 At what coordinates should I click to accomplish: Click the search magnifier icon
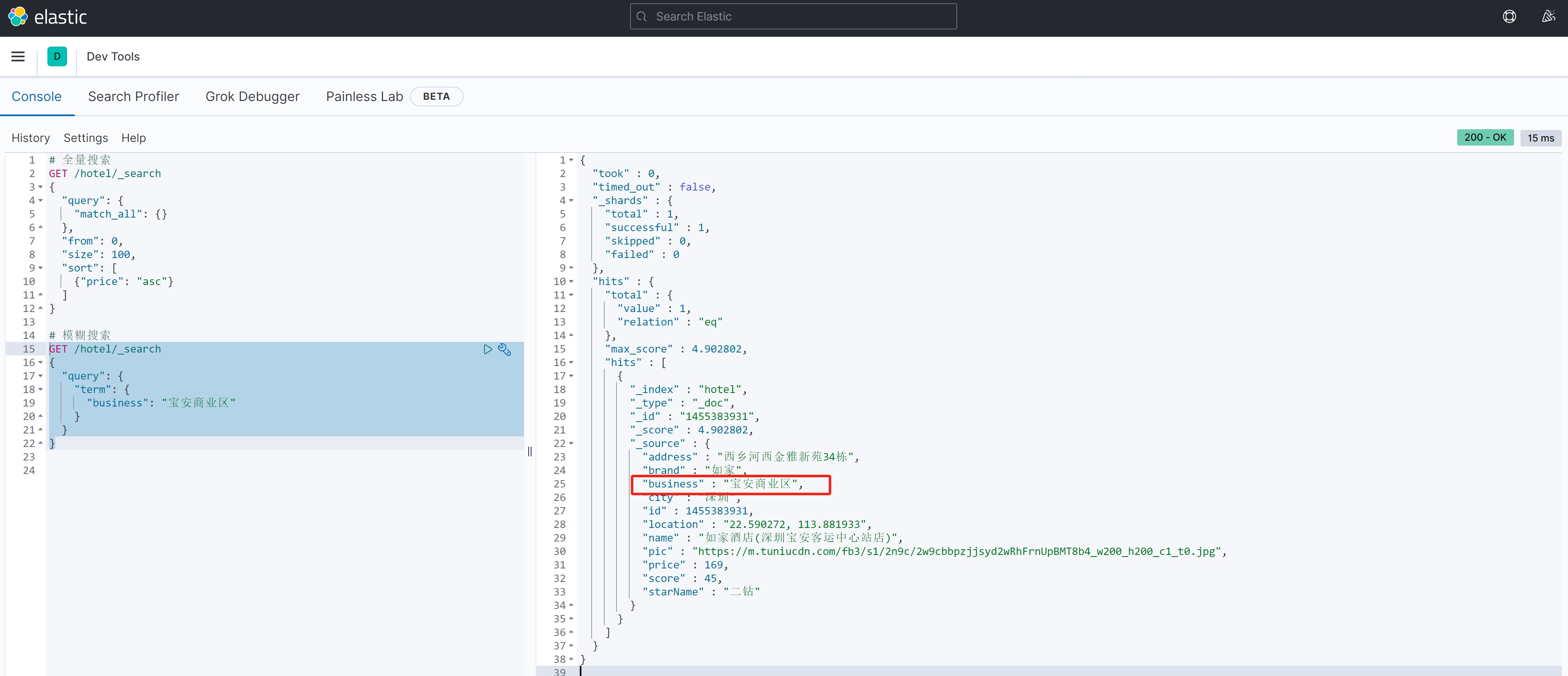(x=642, y=16)
